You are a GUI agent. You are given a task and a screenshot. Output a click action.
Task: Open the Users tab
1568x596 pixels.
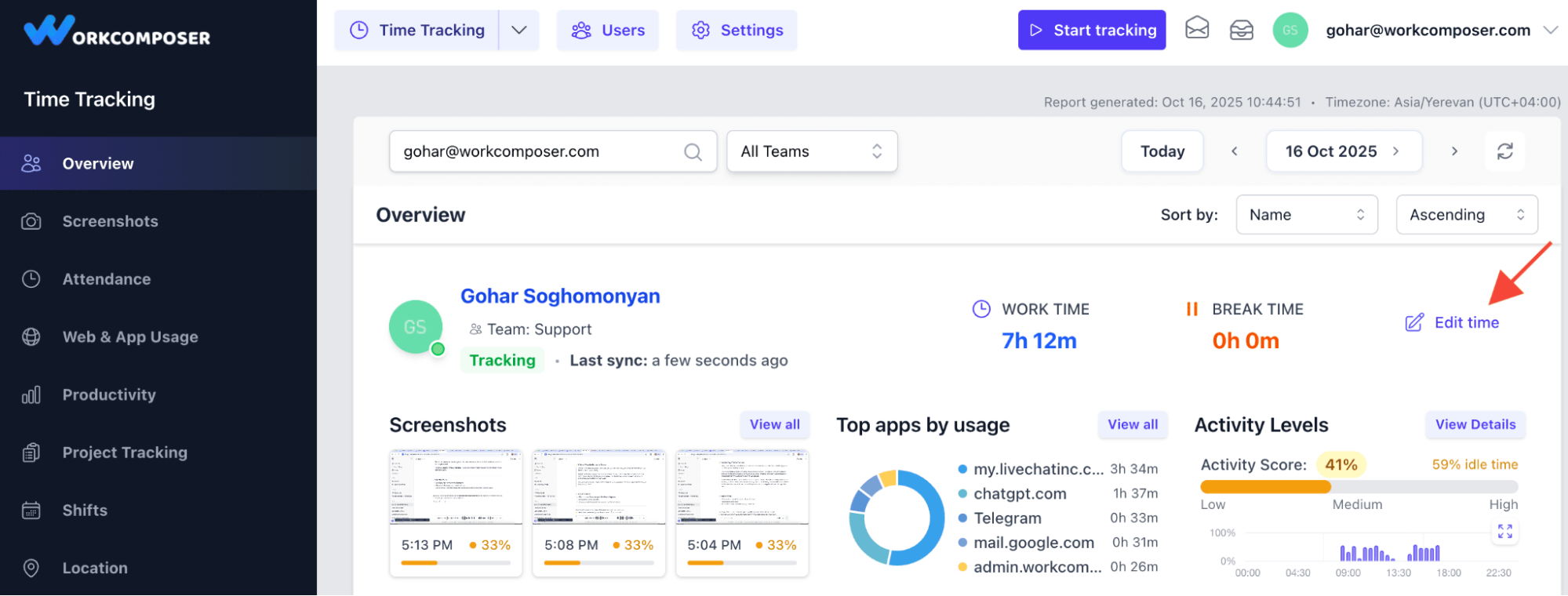pyautogui.click(x=608, y=31)
